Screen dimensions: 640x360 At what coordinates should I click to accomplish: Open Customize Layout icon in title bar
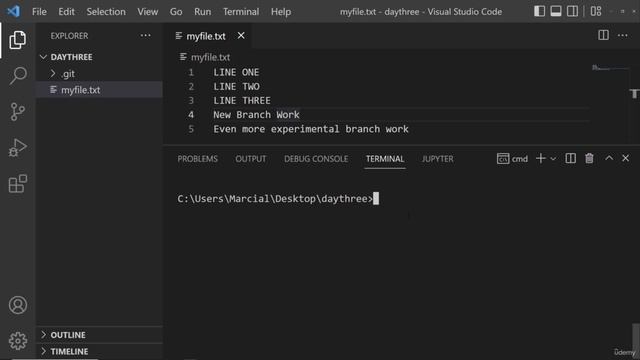click(x=596, y=11)
